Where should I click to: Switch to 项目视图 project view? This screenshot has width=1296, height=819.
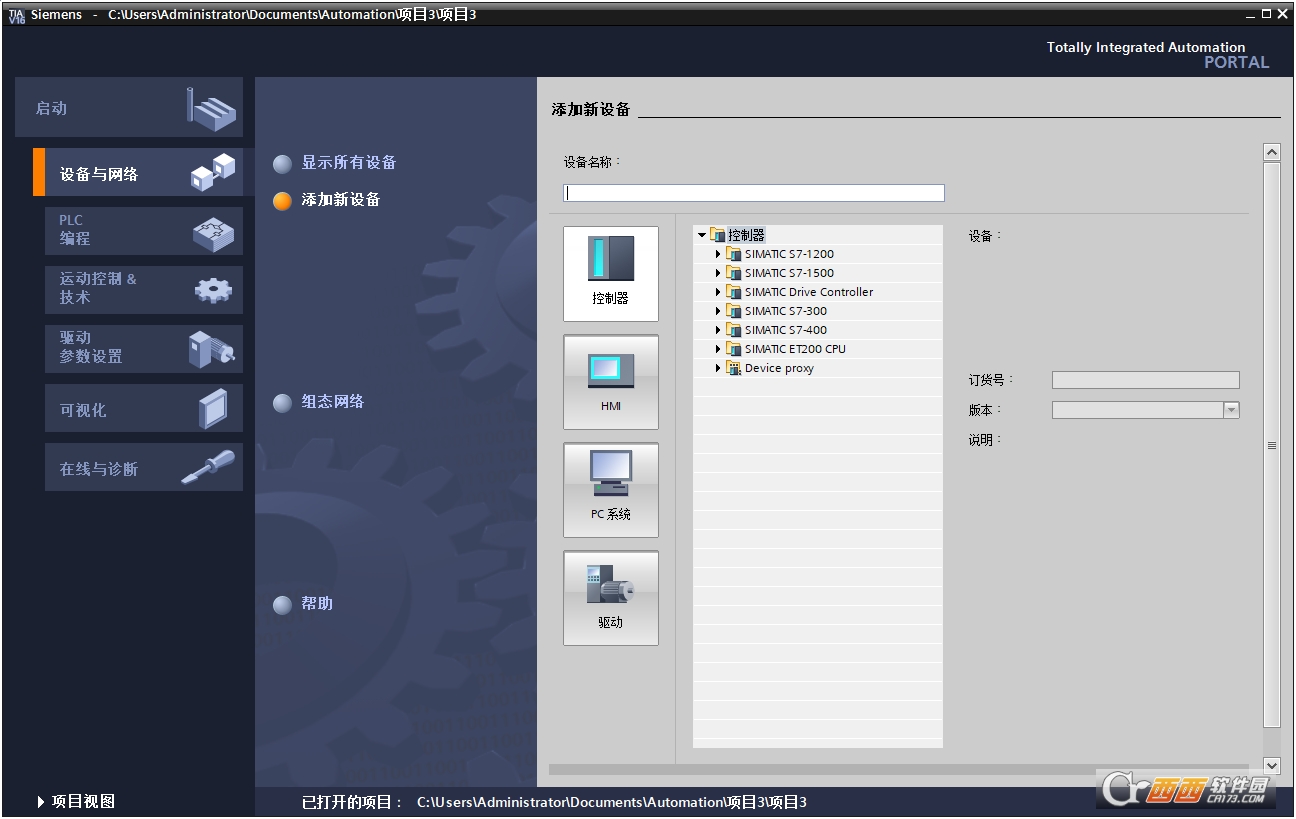(76, 801)
